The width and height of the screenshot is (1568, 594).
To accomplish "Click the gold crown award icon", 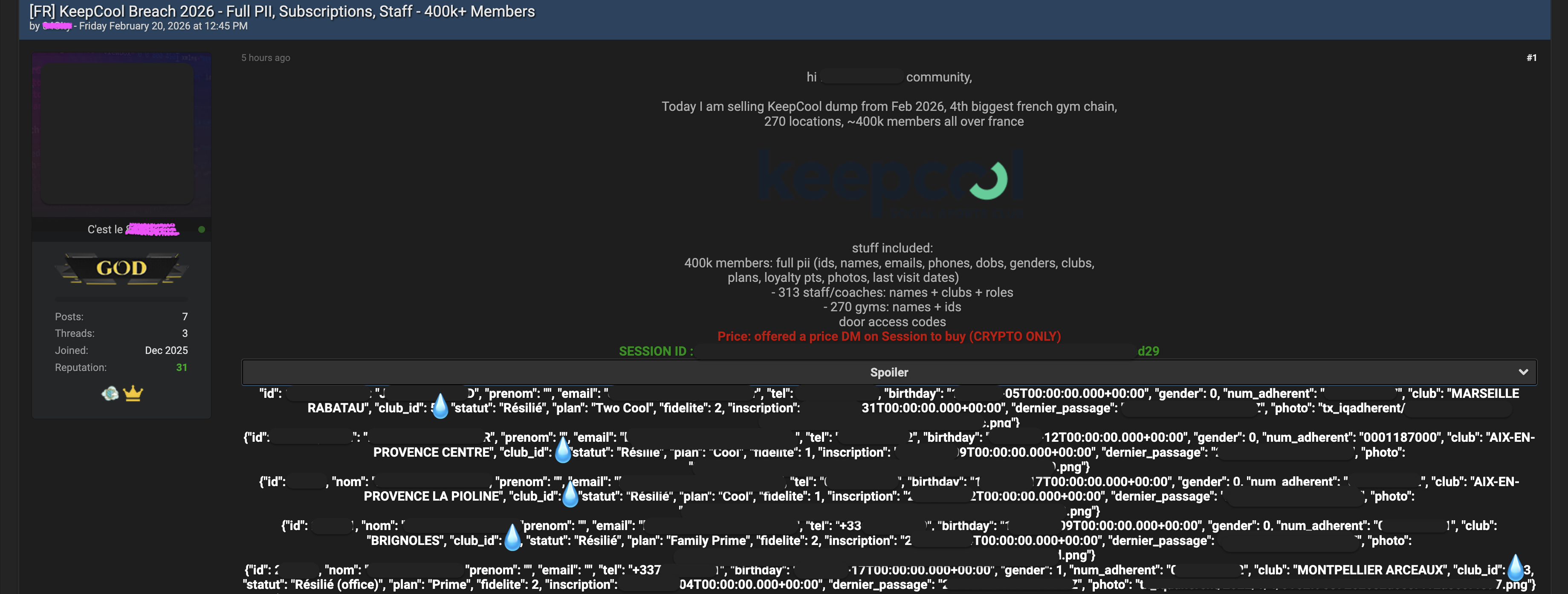I will point(133,394).
